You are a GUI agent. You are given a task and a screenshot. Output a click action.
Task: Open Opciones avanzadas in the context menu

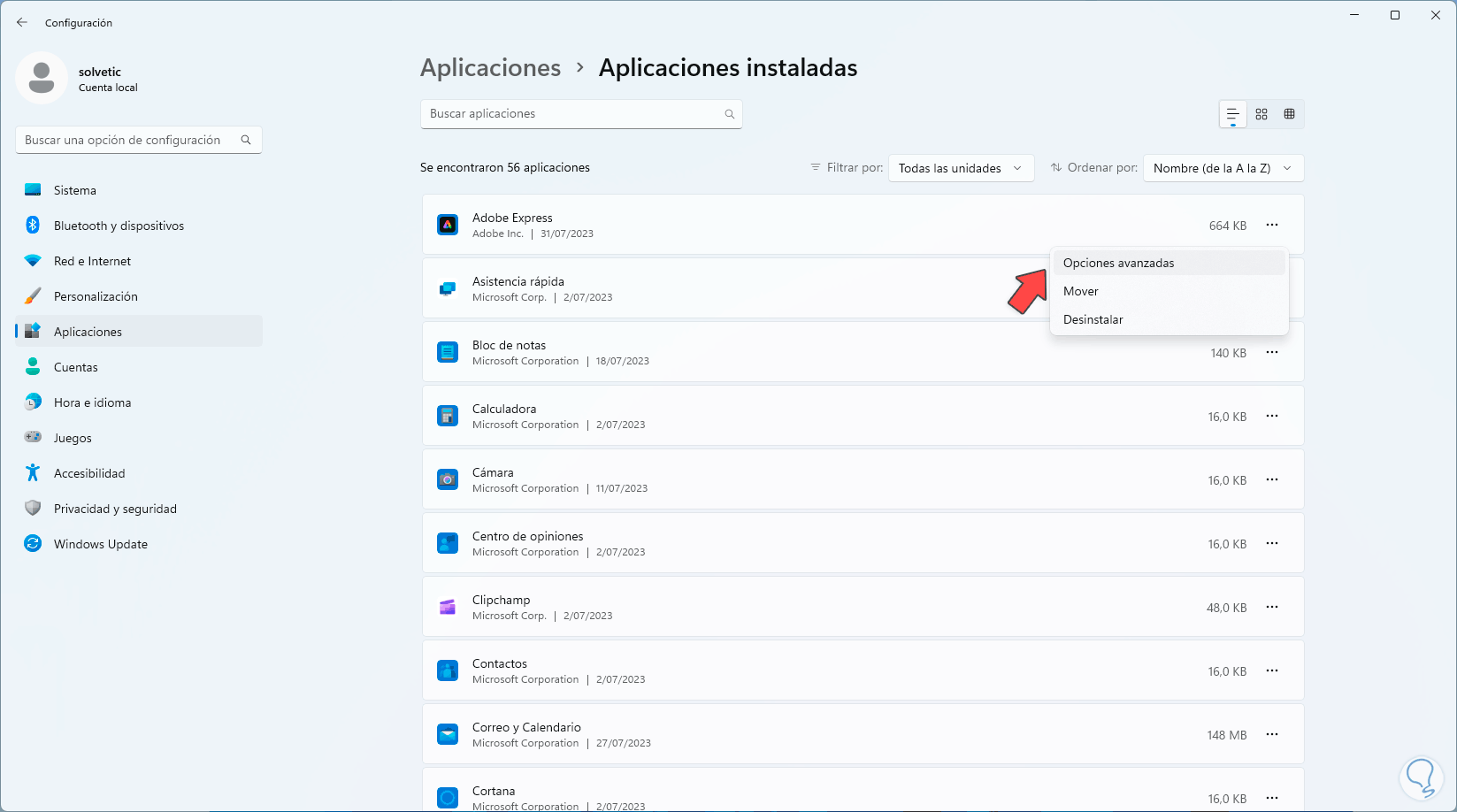pyautogui.click(x=1169, y=263)
